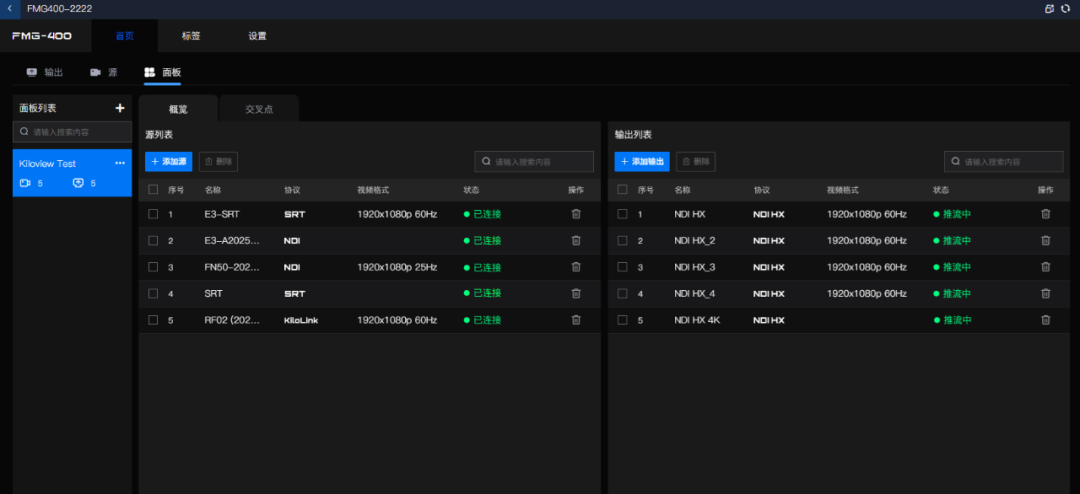Tick the checkbox for source E3-SRT

(153, 214)
